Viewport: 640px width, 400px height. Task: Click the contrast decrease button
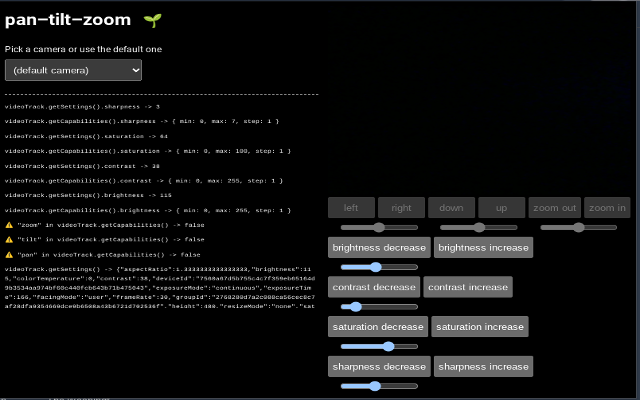click(x=374, y=287)
